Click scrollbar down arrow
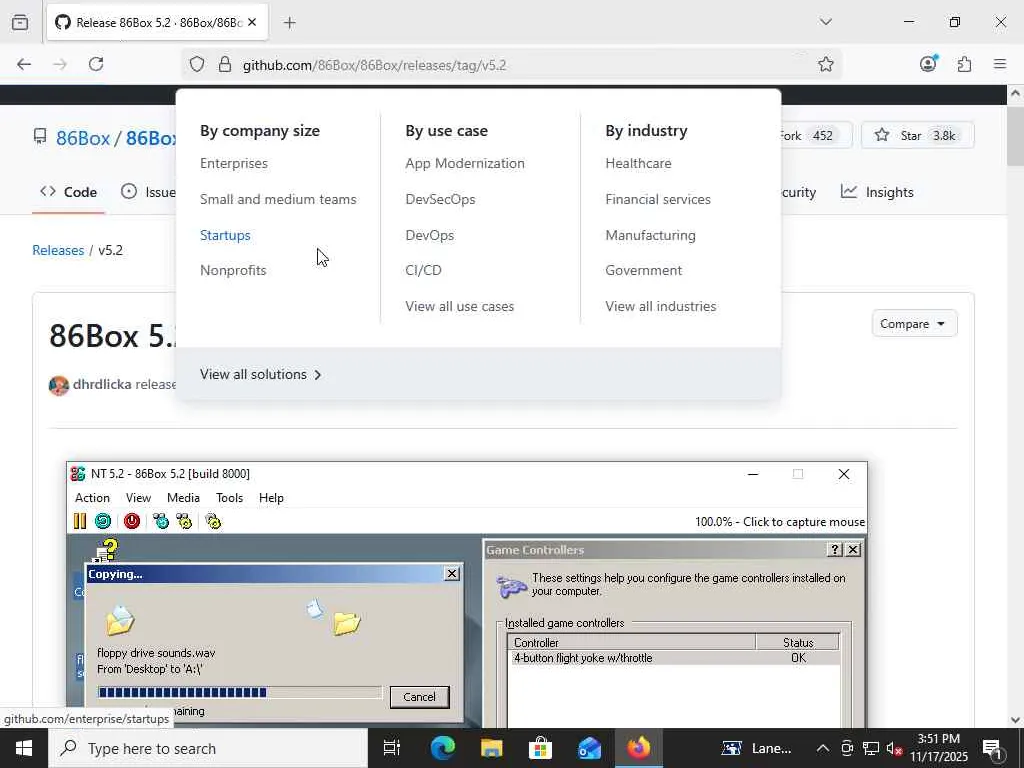 click(x=1015, y=720)
